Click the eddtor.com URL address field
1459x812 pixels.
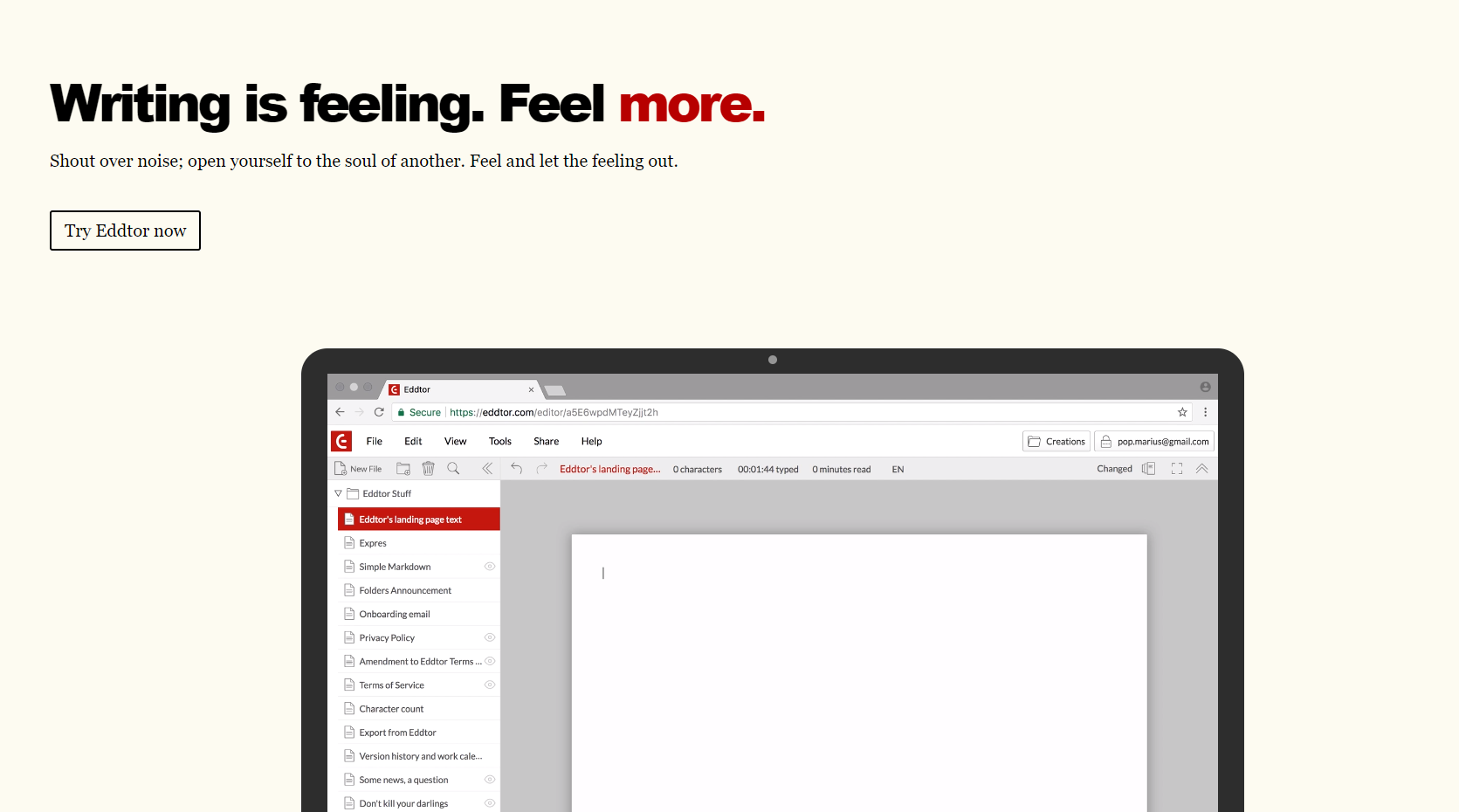(791, 412)
